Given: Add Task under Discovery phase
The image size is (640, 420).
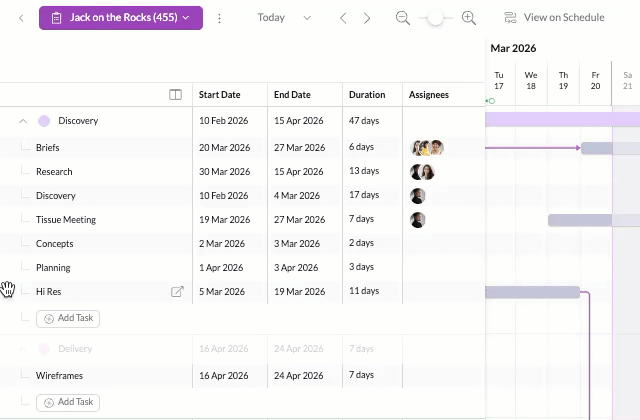Looking at the screenshot, I should [x=69, y=318].
